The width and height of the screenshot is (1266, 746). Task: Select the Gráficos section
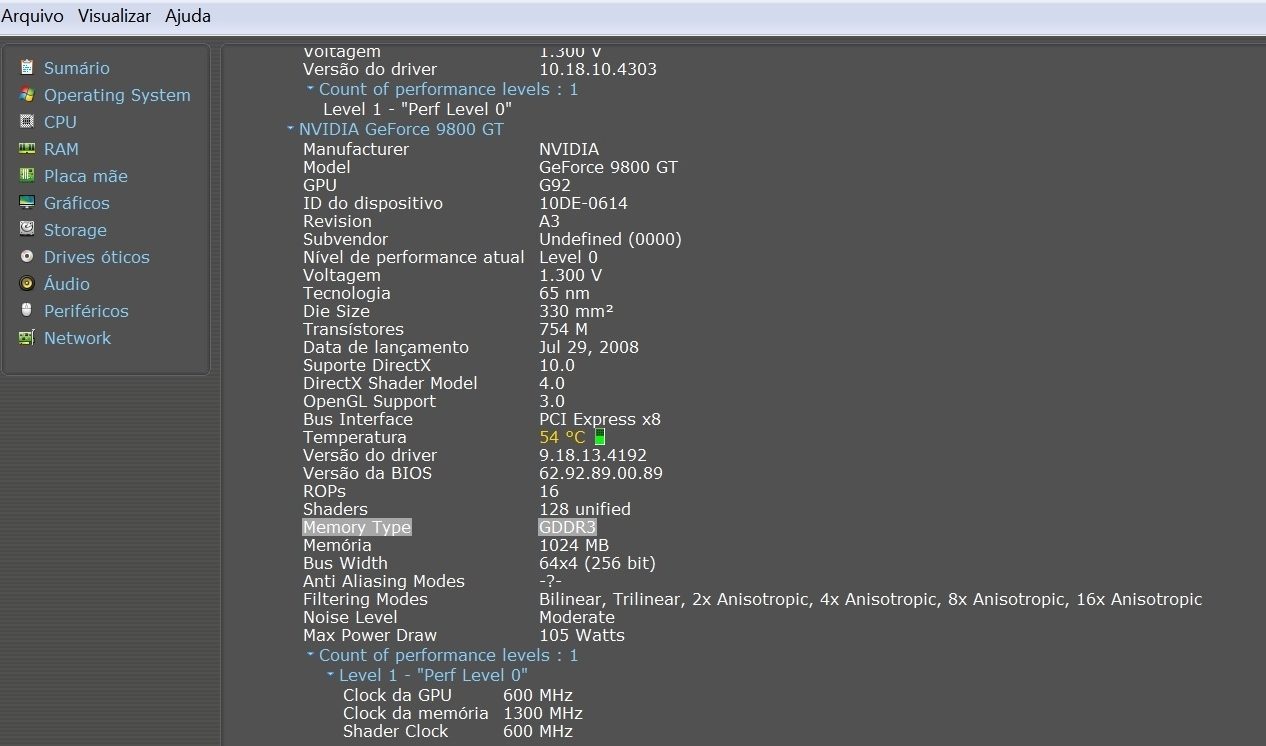pos(77,203)
